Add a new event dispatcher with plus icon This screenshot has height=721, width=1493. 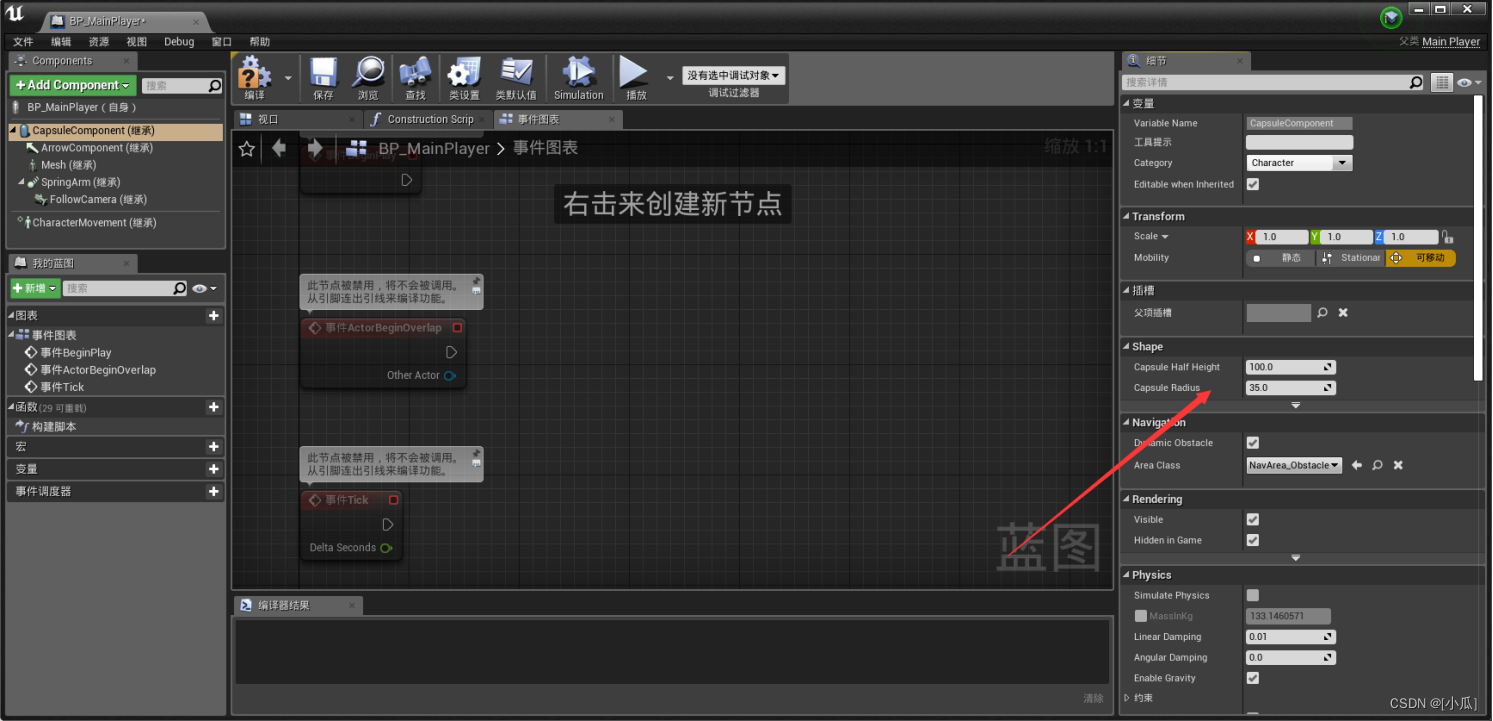(x=213, y=491)
